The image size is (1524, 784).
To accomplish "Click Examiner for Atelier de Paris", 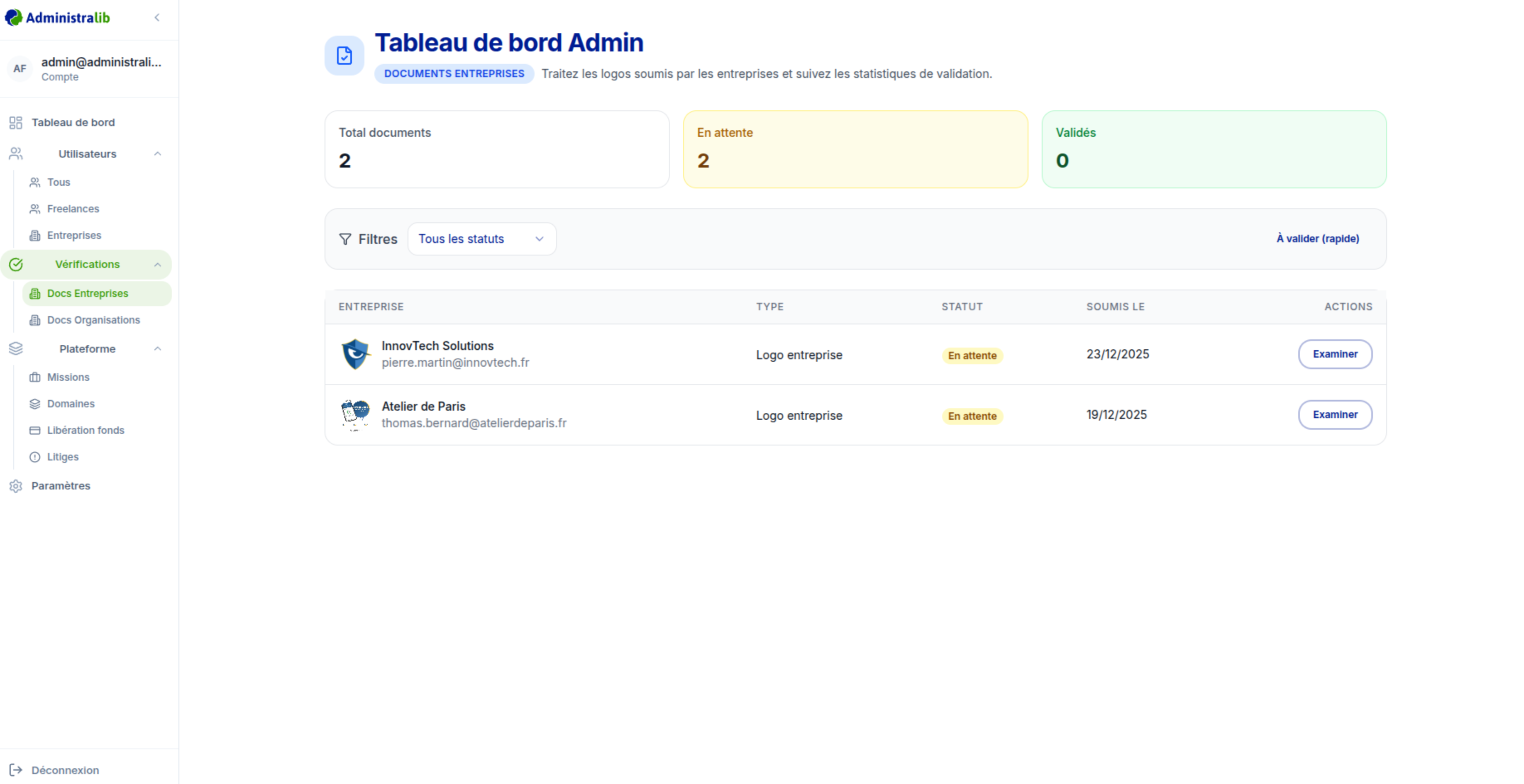I will point(1335,415).
